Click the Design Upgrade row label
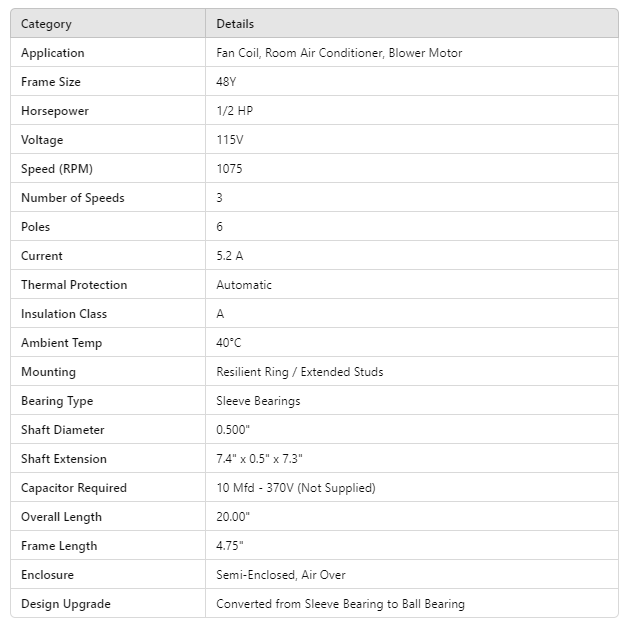Screen dimensions: 630x624 point(66,604)
